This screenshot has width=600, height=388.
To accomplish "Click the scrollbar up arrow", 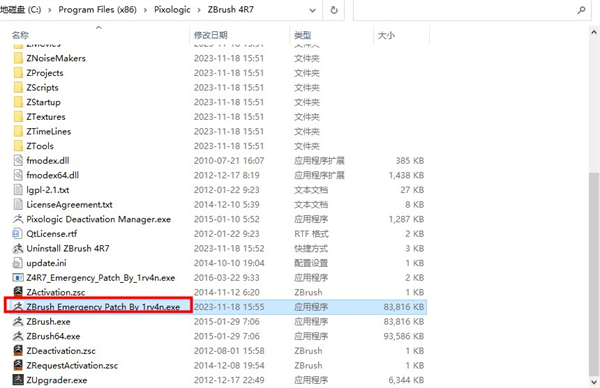I will pos(594,32).
